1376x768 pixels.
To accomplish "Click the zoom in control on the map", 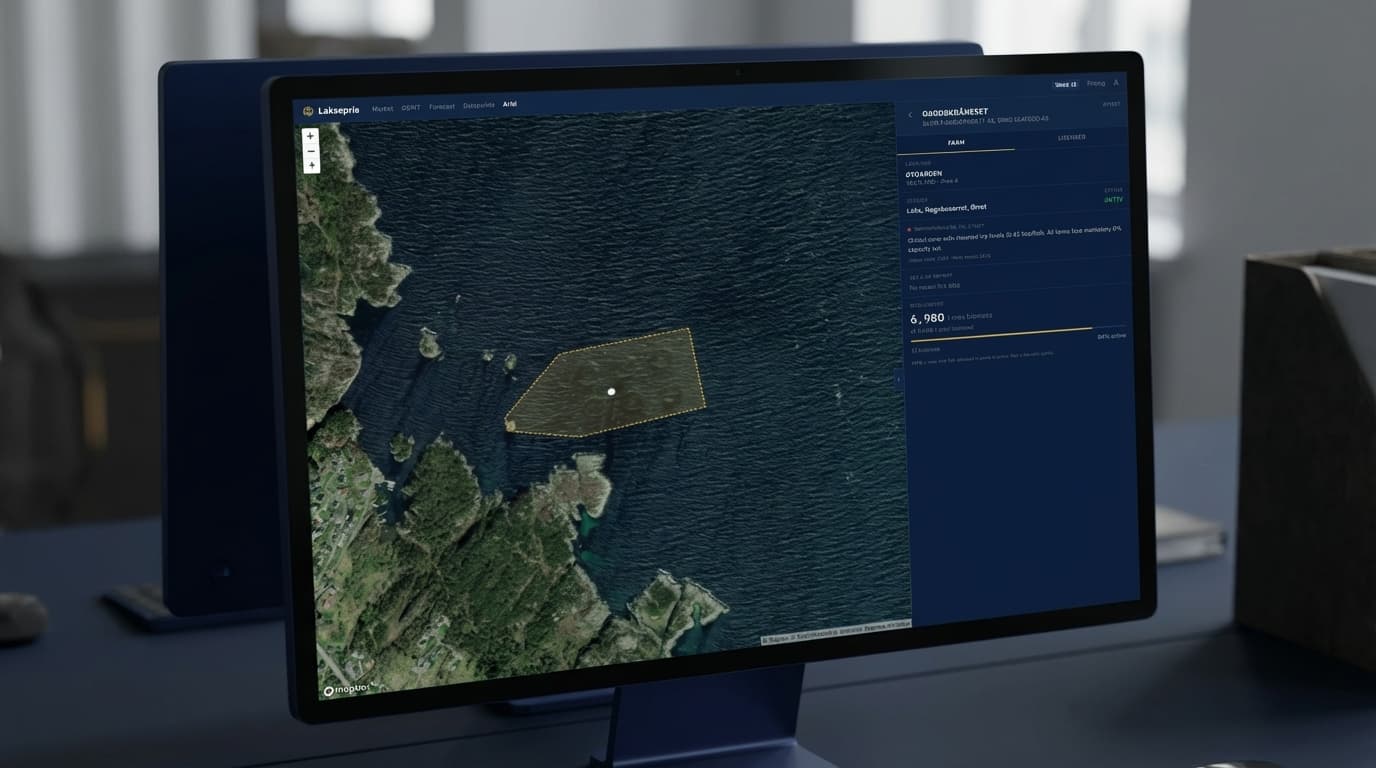I will [x=310, y=135].
